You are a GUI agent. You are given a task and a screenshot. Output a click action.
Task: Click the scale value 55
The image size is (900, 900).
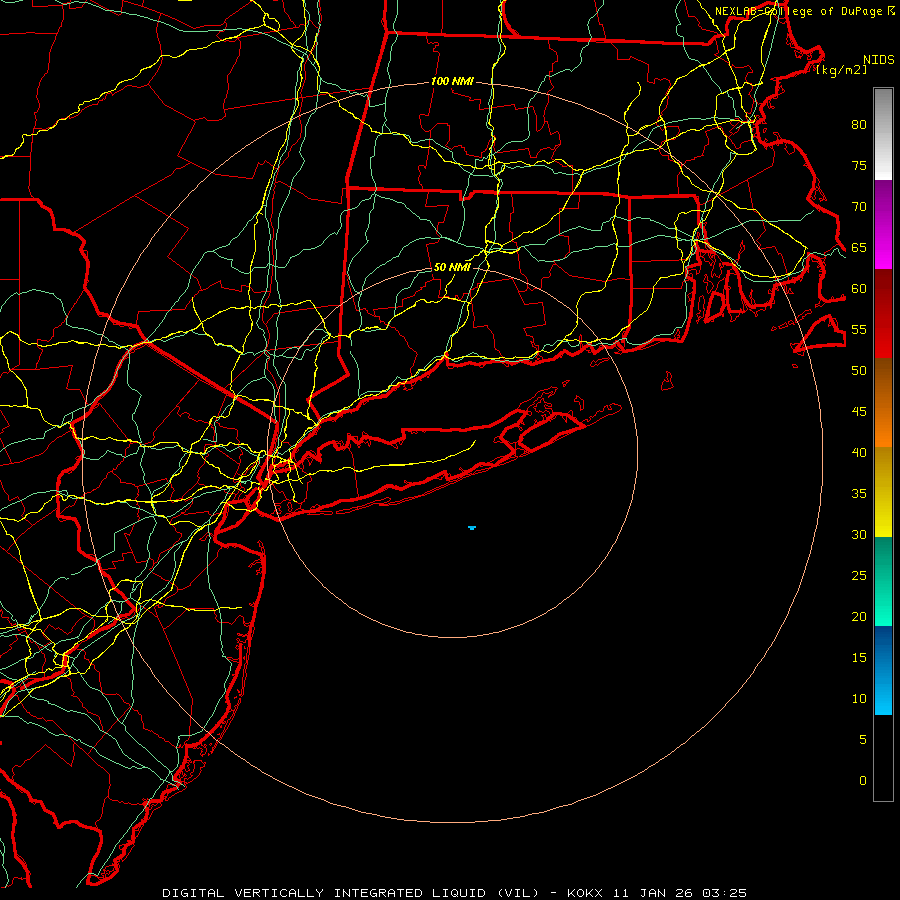859,329
